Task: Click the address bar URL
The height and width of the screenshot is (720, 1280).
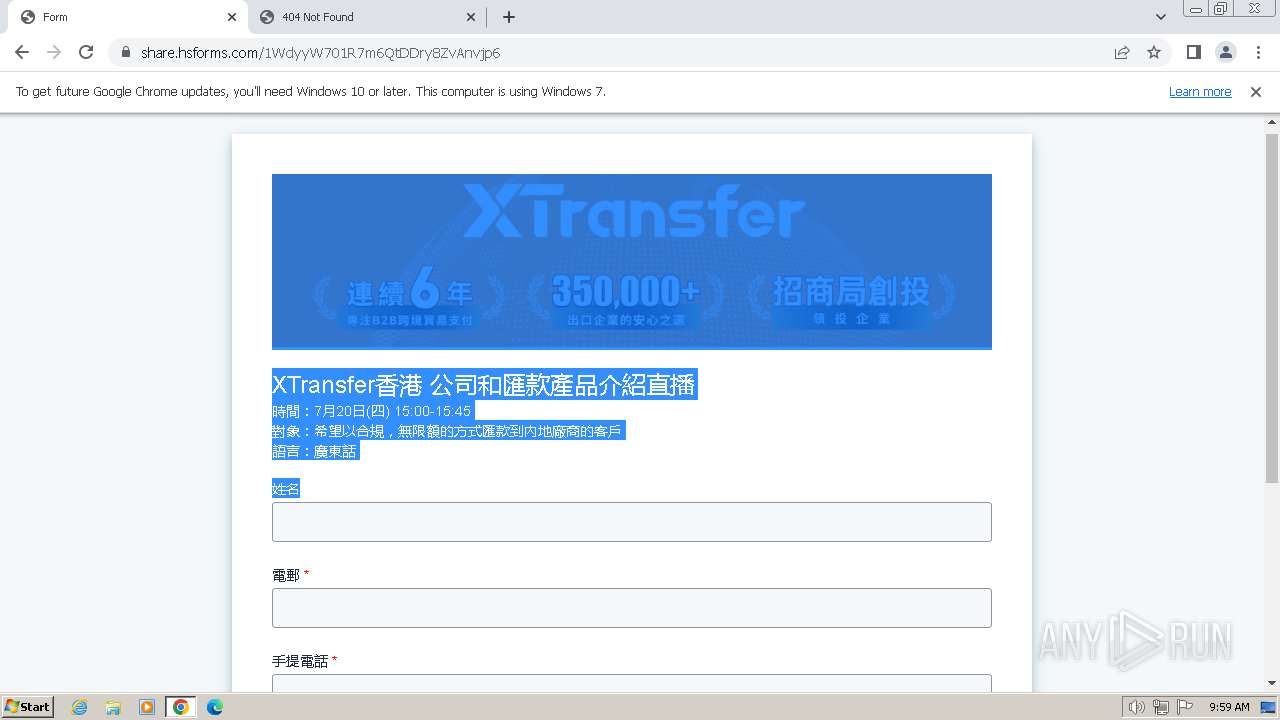Action: point(320,53)
